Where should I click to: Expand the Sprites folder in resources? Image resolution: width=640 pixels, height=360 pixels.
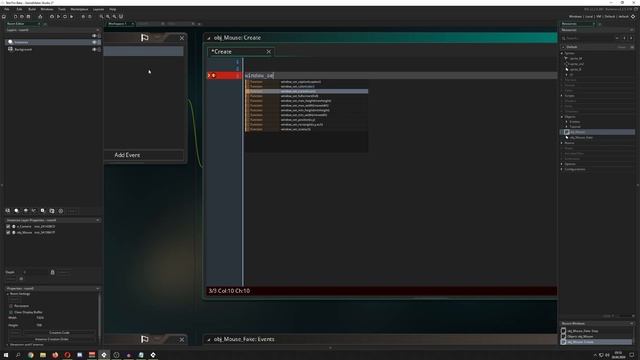click(562, 53)
